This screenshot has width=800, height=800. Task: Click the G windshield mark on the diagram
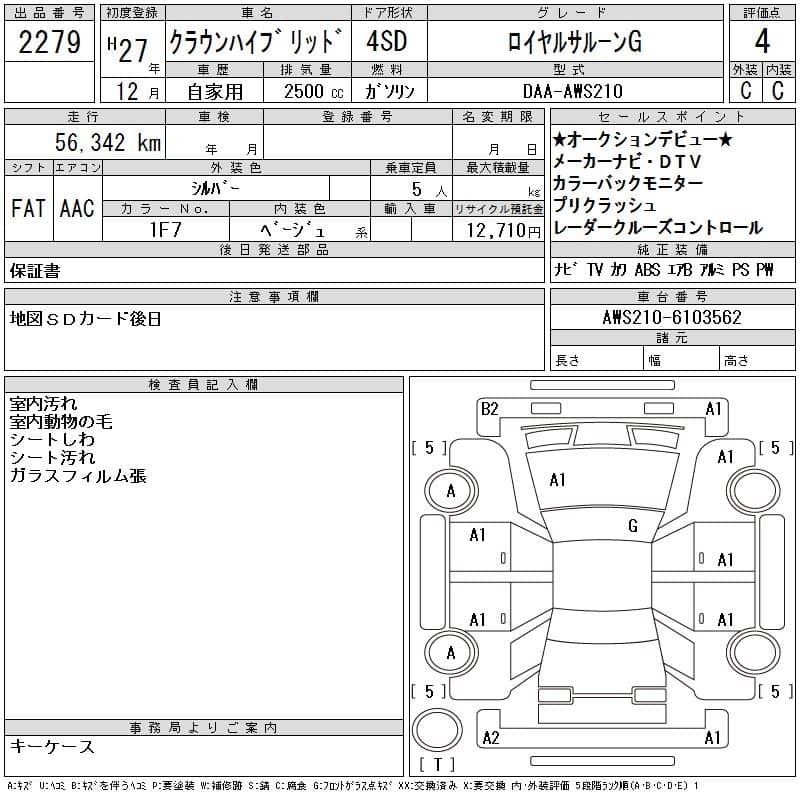coord(633,526)
